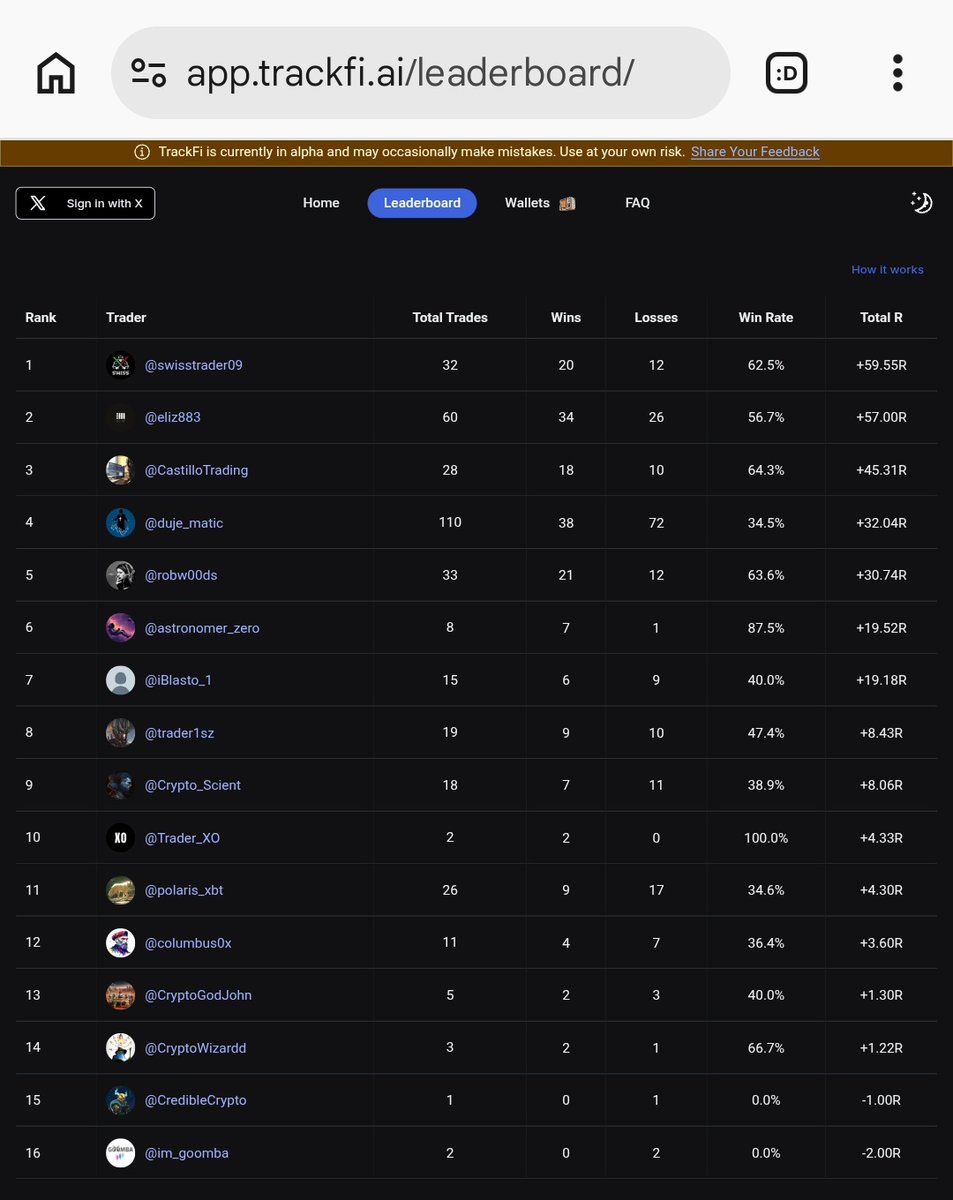Open the Home nav tab
The height and width of the screenshot is (1200, 953).
[321, 203]
